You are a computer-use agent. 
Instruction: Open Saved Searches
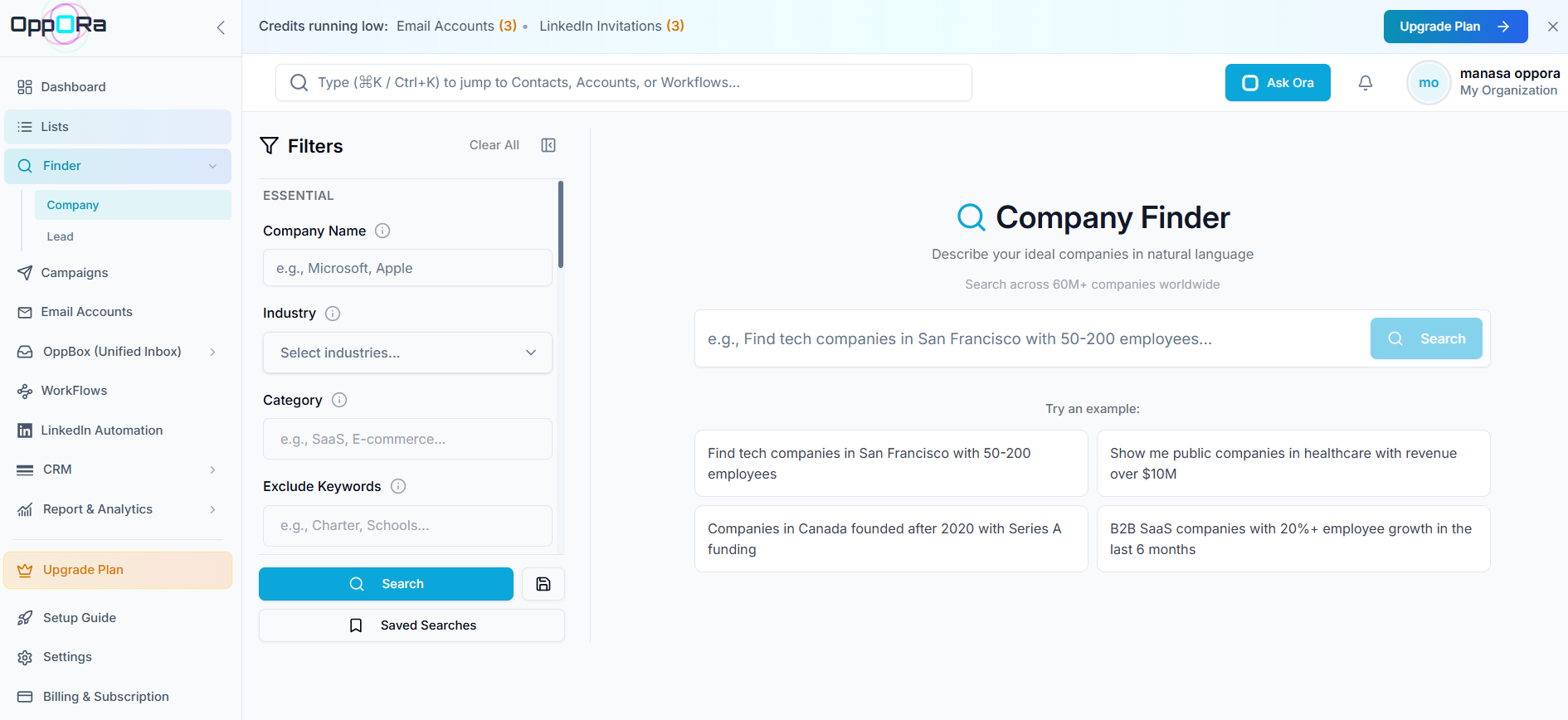click(x=411, y=625)
